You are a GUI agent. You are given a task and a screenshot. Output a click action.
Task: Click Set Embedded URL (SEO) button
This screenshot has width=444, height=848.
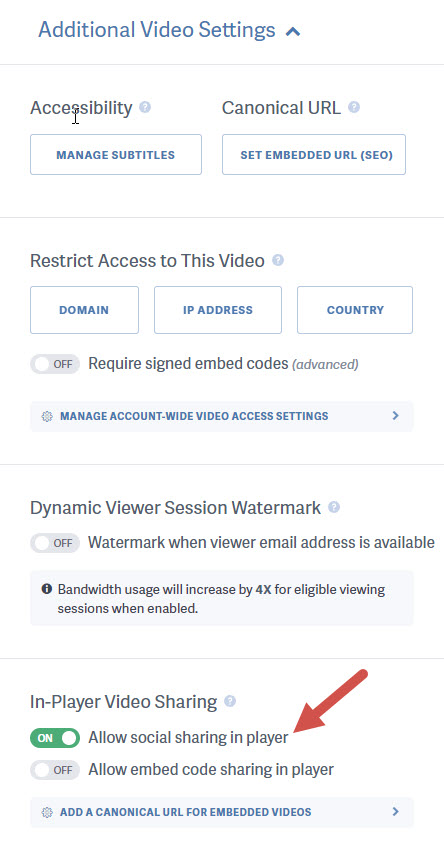(x=314, y=155)
